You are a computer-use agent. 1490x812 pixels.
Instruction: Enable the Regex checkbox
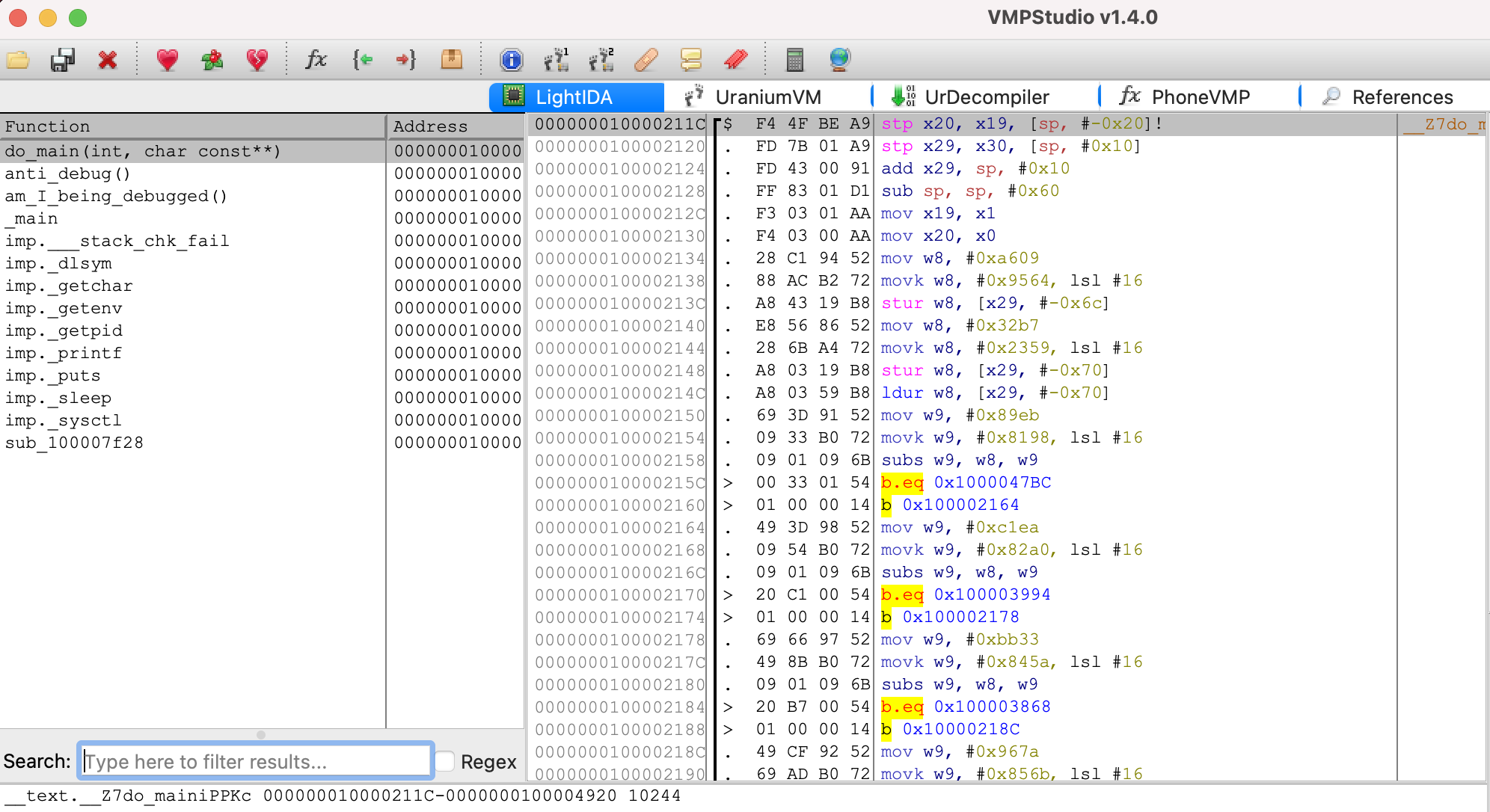445,761
